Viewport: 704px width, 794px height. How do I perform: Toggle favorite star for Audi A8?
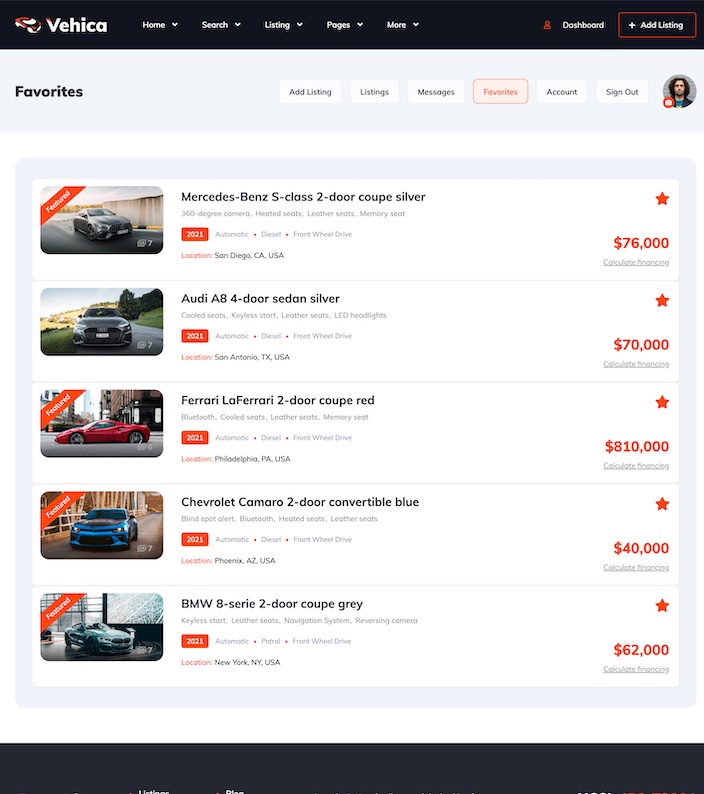tap(662, 300)
